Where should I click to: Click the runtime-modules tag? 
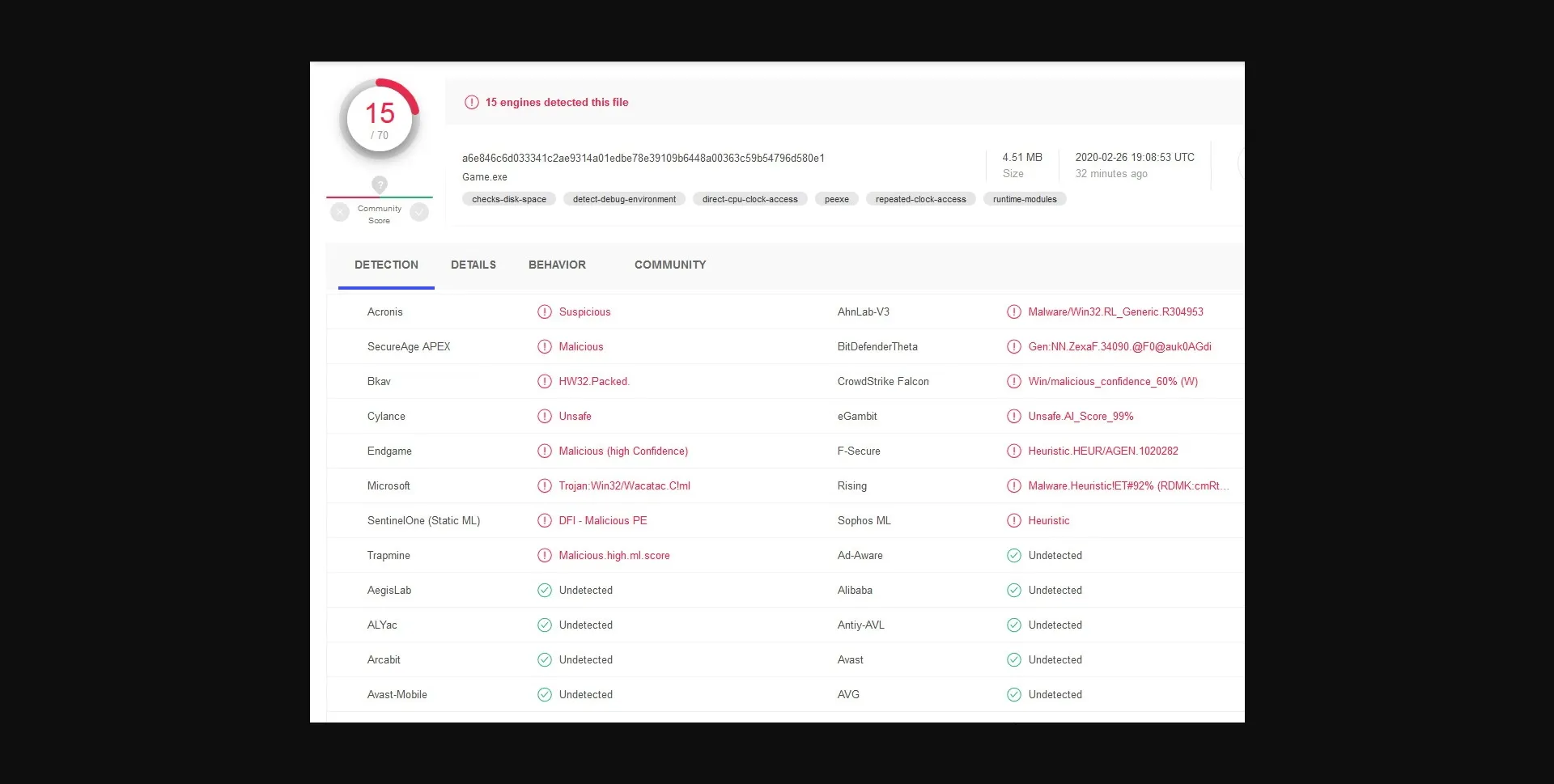tap(1025, 200)
